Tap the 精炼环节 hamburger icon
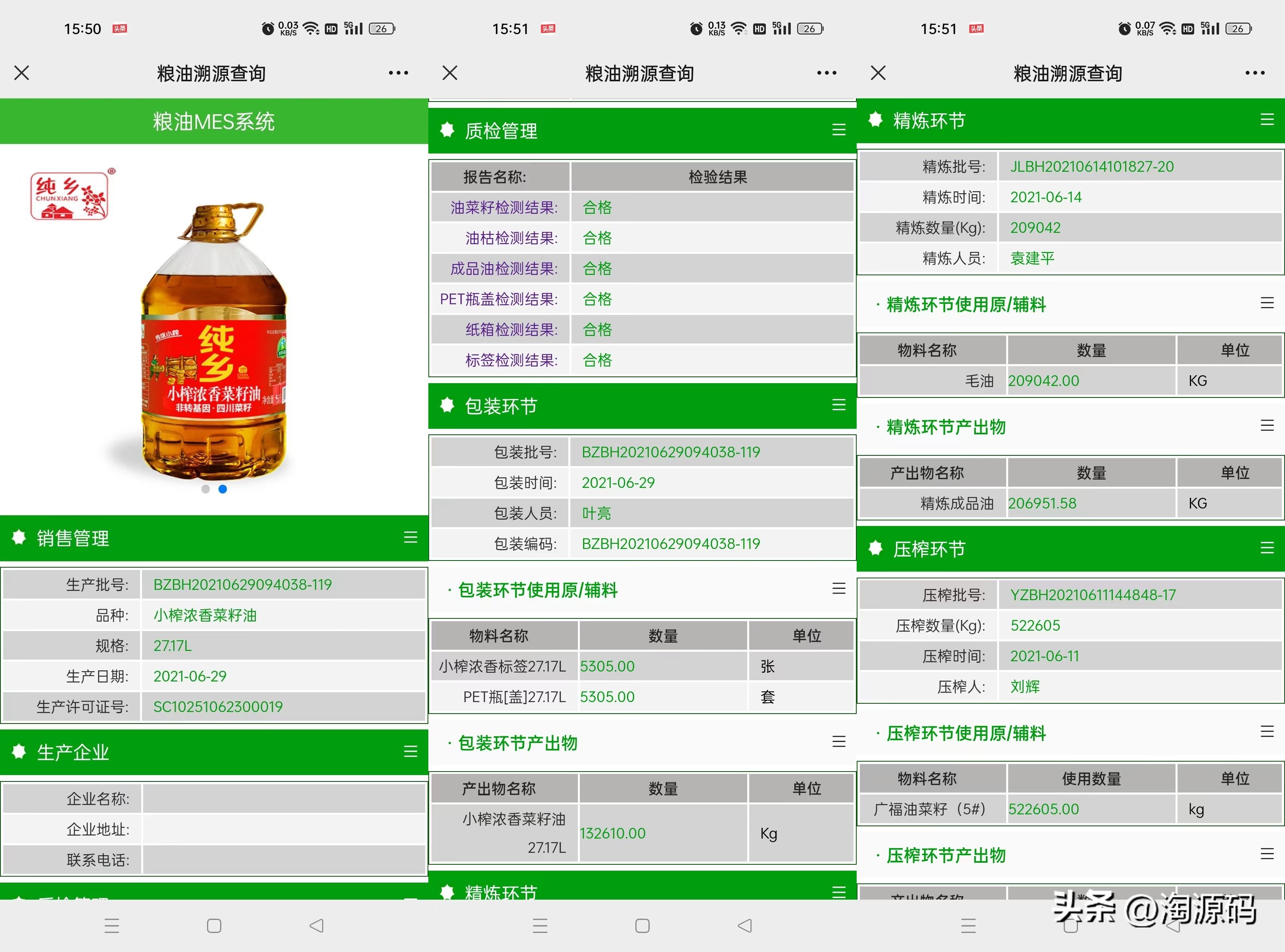 click(1267, 120)
